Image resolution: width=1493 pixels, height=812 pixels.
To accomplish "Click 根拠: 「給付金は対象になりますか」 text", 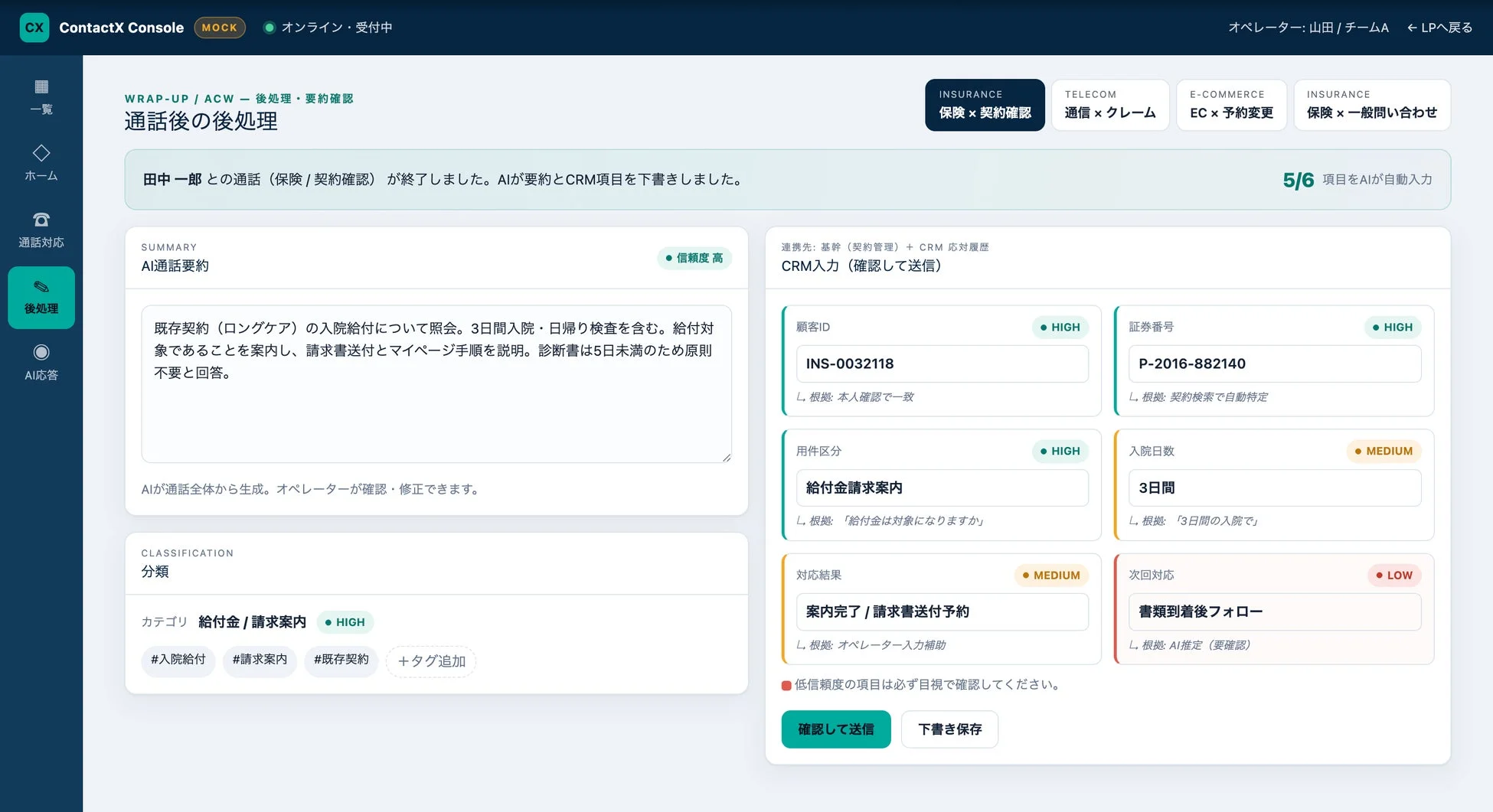I will [x=897, y=520].
